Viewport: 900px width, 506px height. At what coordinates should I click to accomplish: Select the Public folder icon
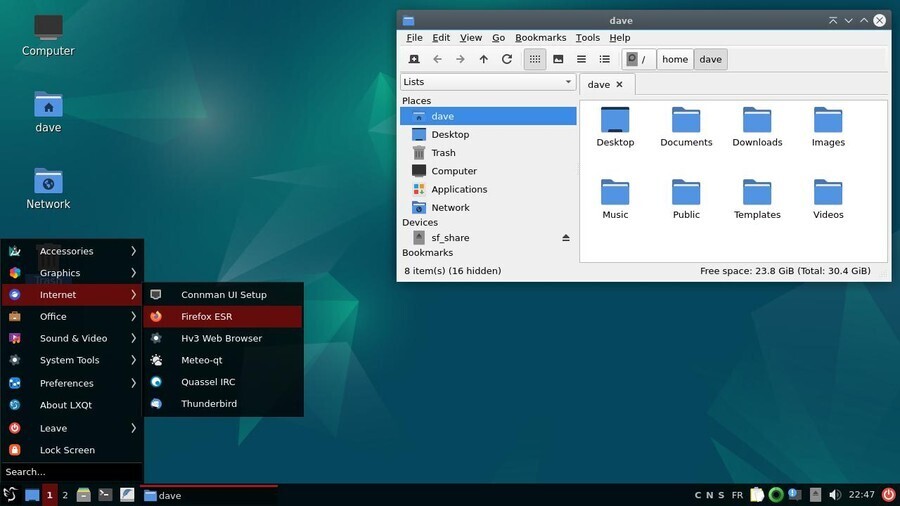[x=686, y=199]
